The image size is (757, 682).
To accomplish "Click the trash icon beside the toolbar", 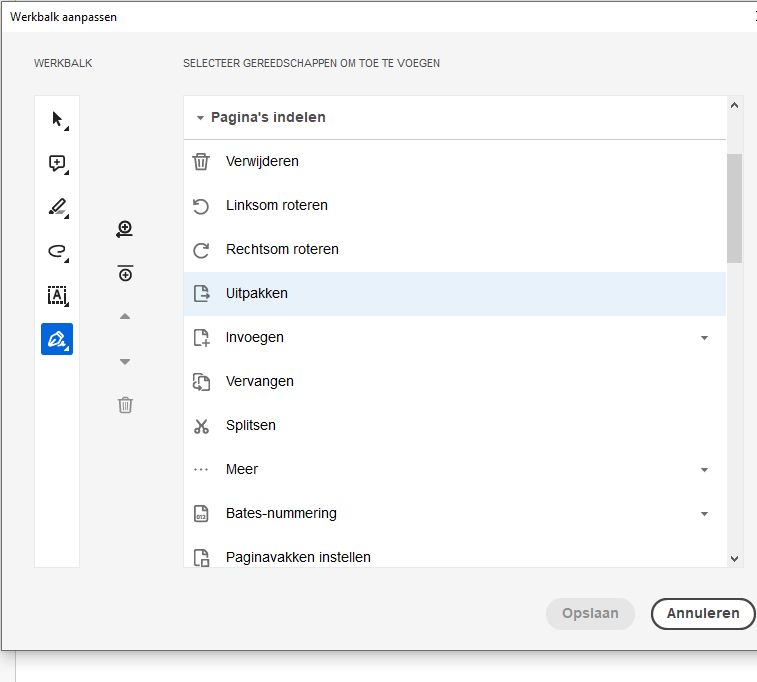I will pyautogui.click(x=125, y=405).
